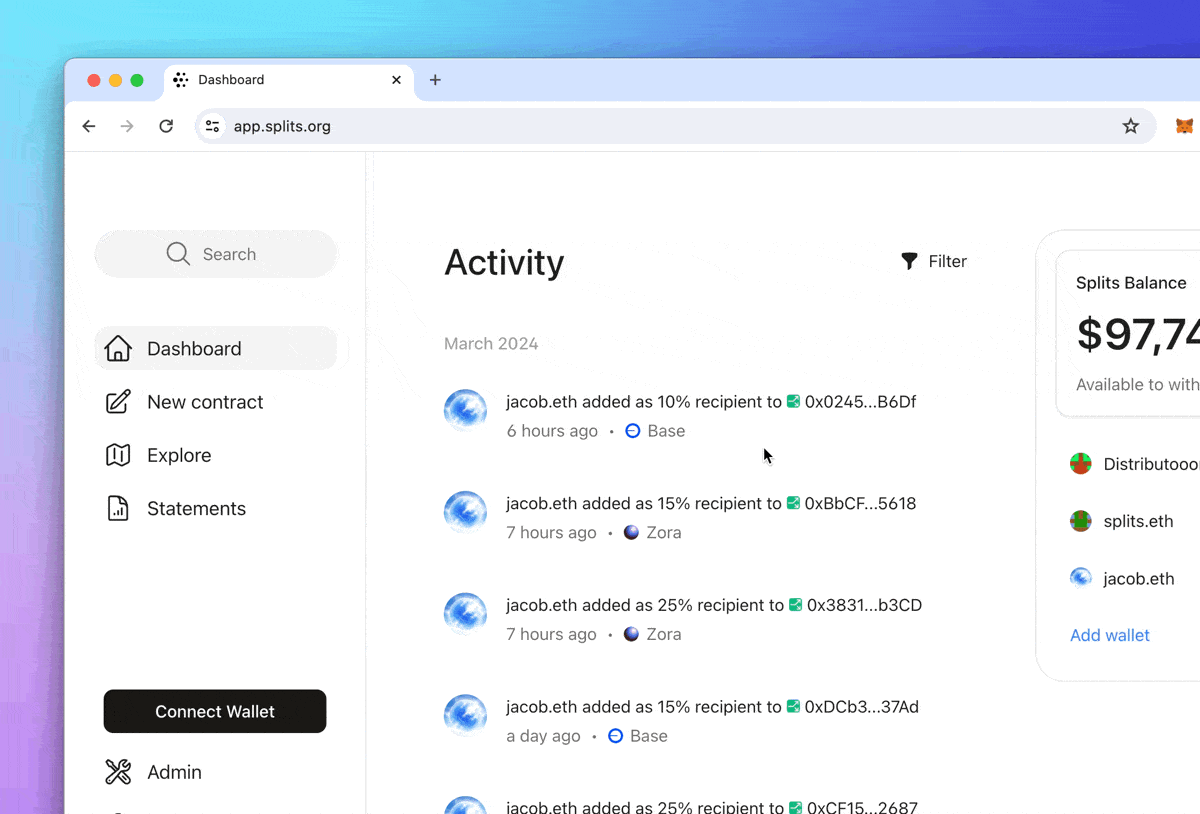Viewport: 1200px width, 814px height.
Task: Click the Dashboard house icon
Action: pos(118,348)
